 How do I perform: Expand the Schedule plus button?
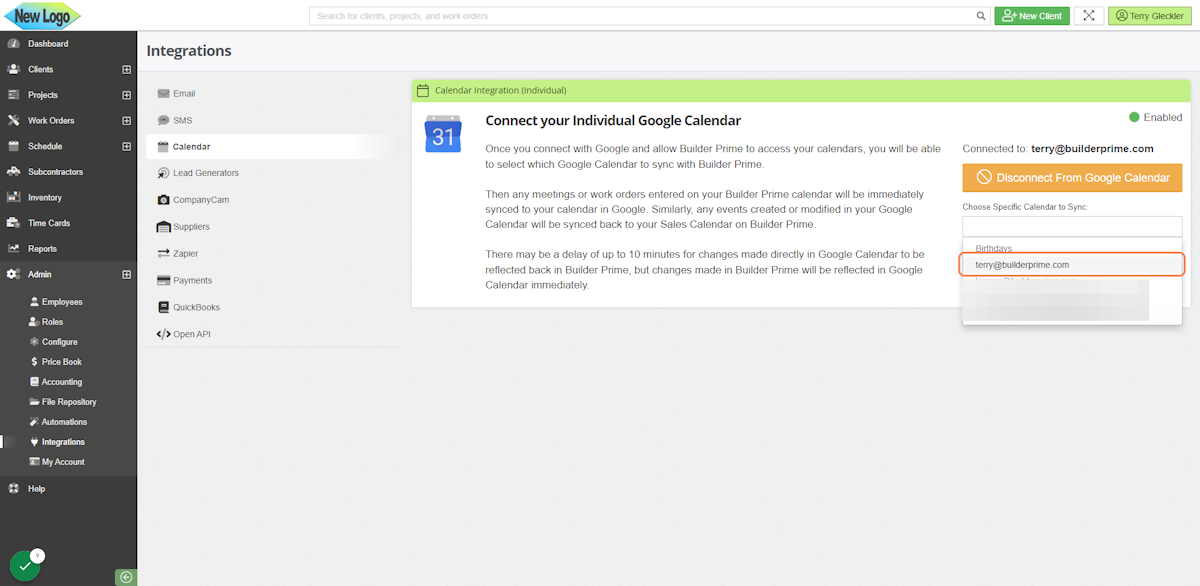127,146
